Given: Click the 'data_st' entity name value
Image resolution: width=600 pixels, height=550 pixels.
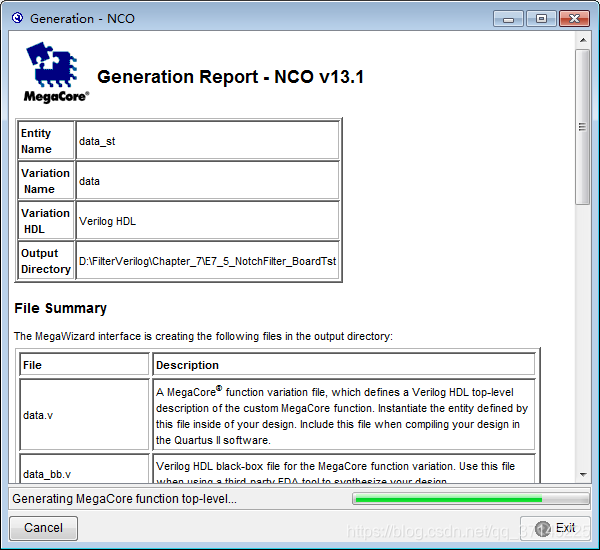Looking at the screenshot, I should click(97, 141).
